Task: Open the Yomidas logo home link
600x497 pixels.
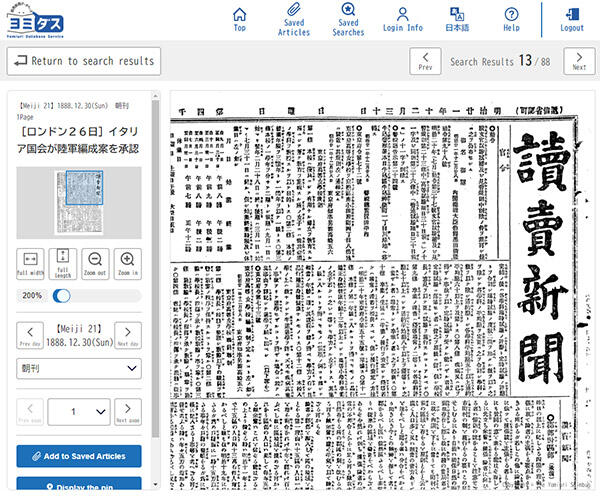Action: point(35,21)
